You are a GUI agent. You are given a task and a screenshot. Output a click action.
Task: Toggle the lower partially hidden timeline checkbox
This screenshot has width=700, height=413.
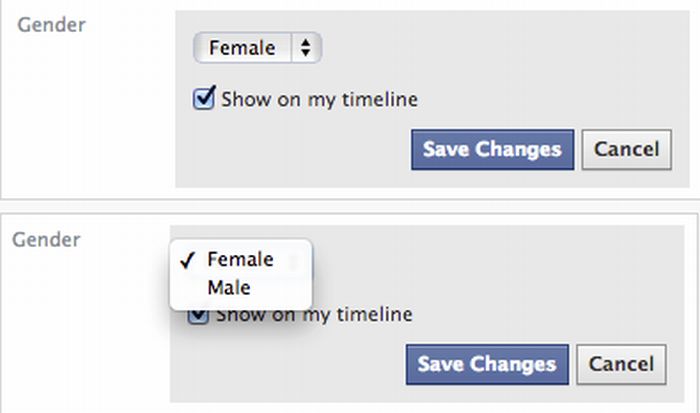pos(200,317)
